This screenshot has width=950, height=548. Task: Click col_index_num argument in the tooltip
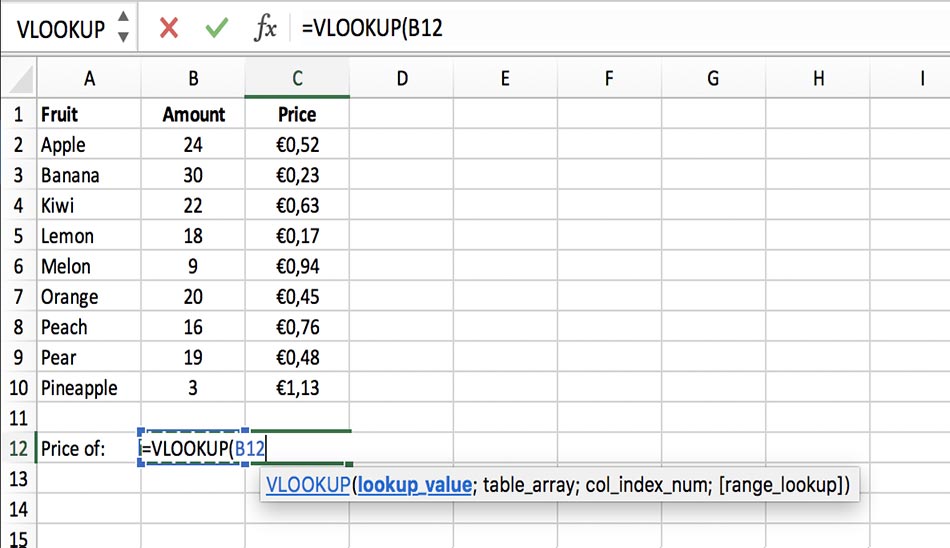click(647, 484)
